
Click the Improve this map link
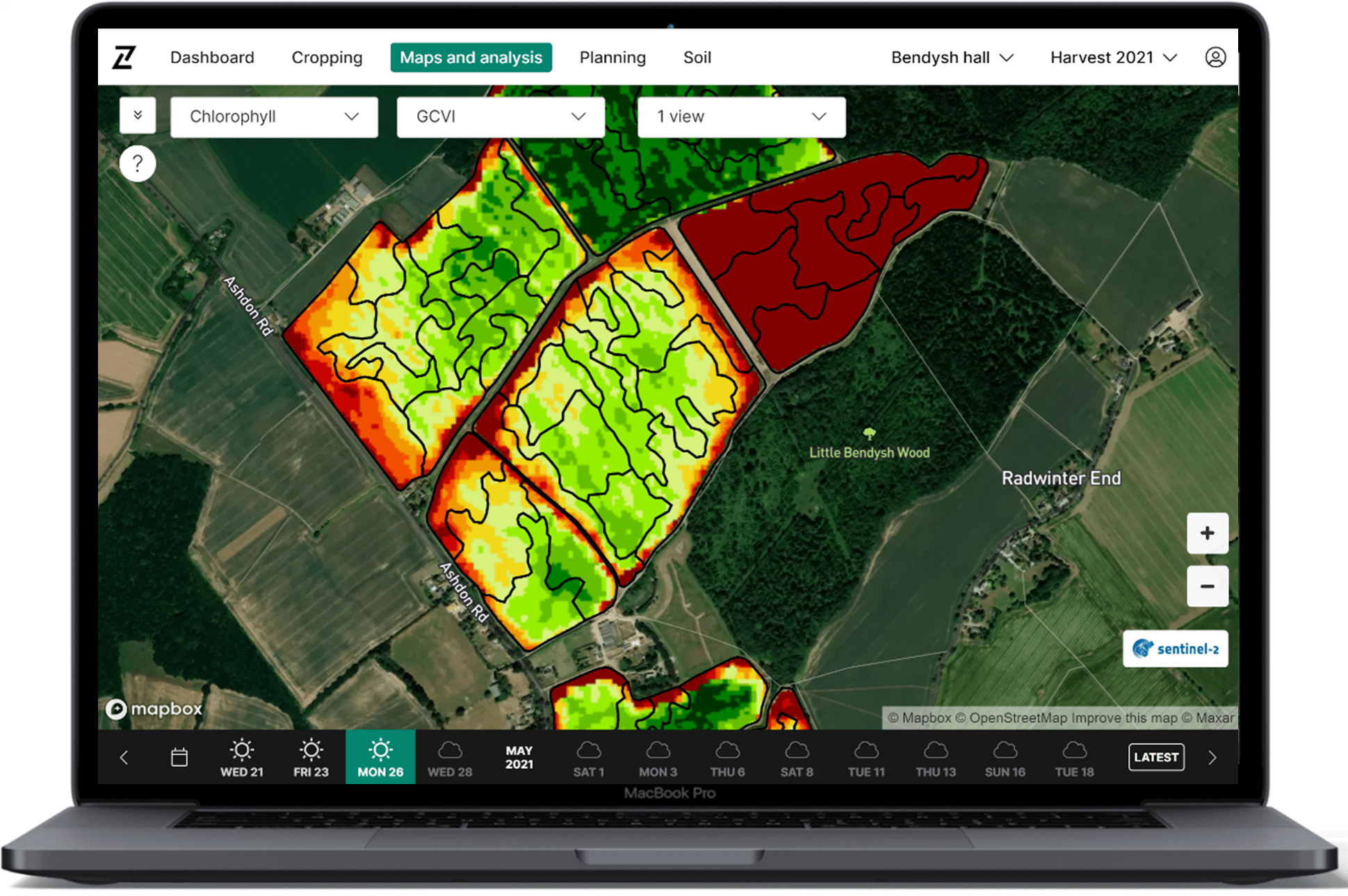point(1123,718)
